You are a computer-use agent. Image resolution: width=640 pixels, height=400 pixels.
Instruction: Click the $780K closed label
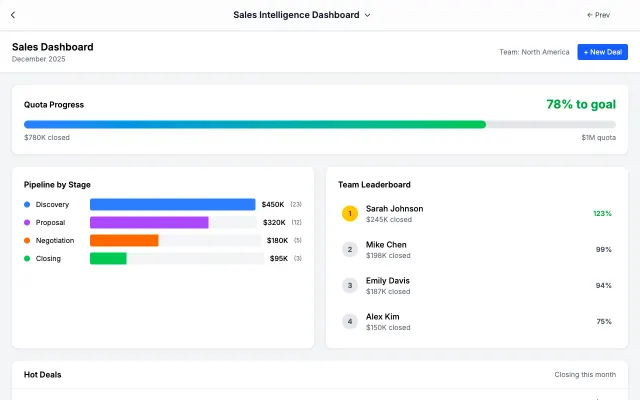[x=47, y=138]
